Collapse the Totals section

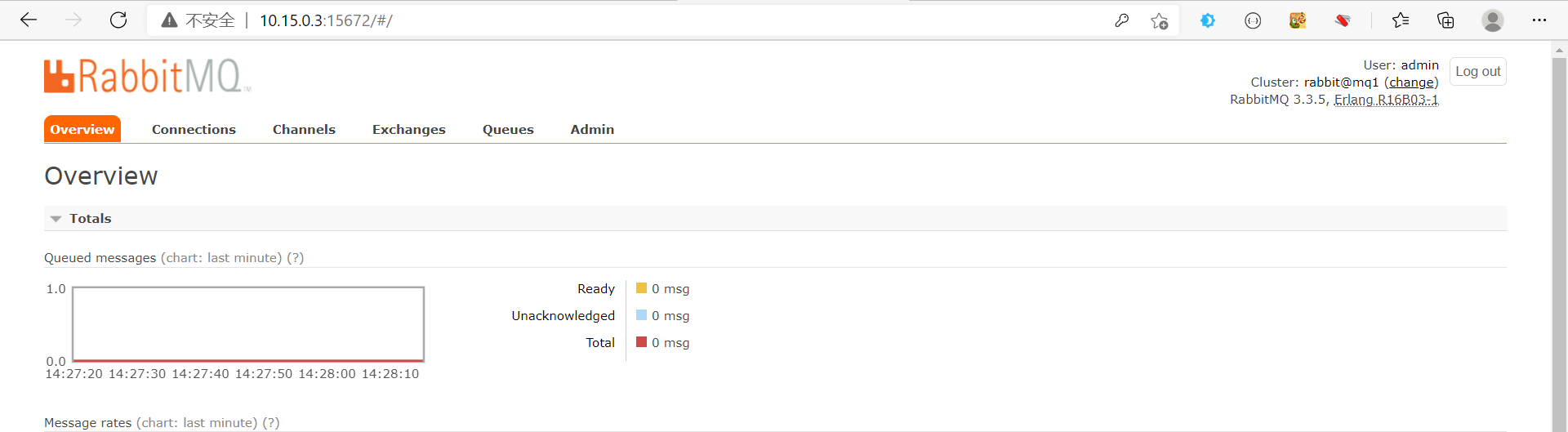pyautogui.click(x=56, y=219)
